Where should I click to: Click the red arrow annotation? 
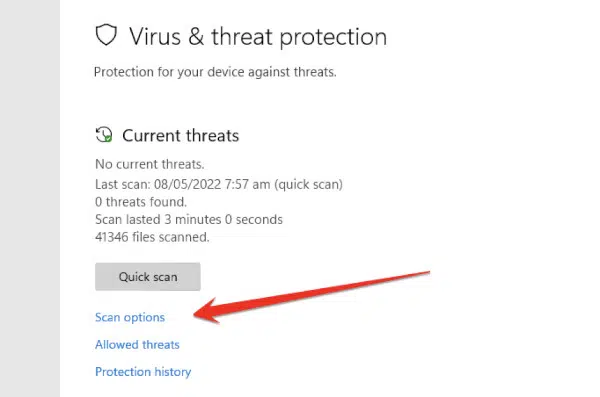tap(312, 297)
